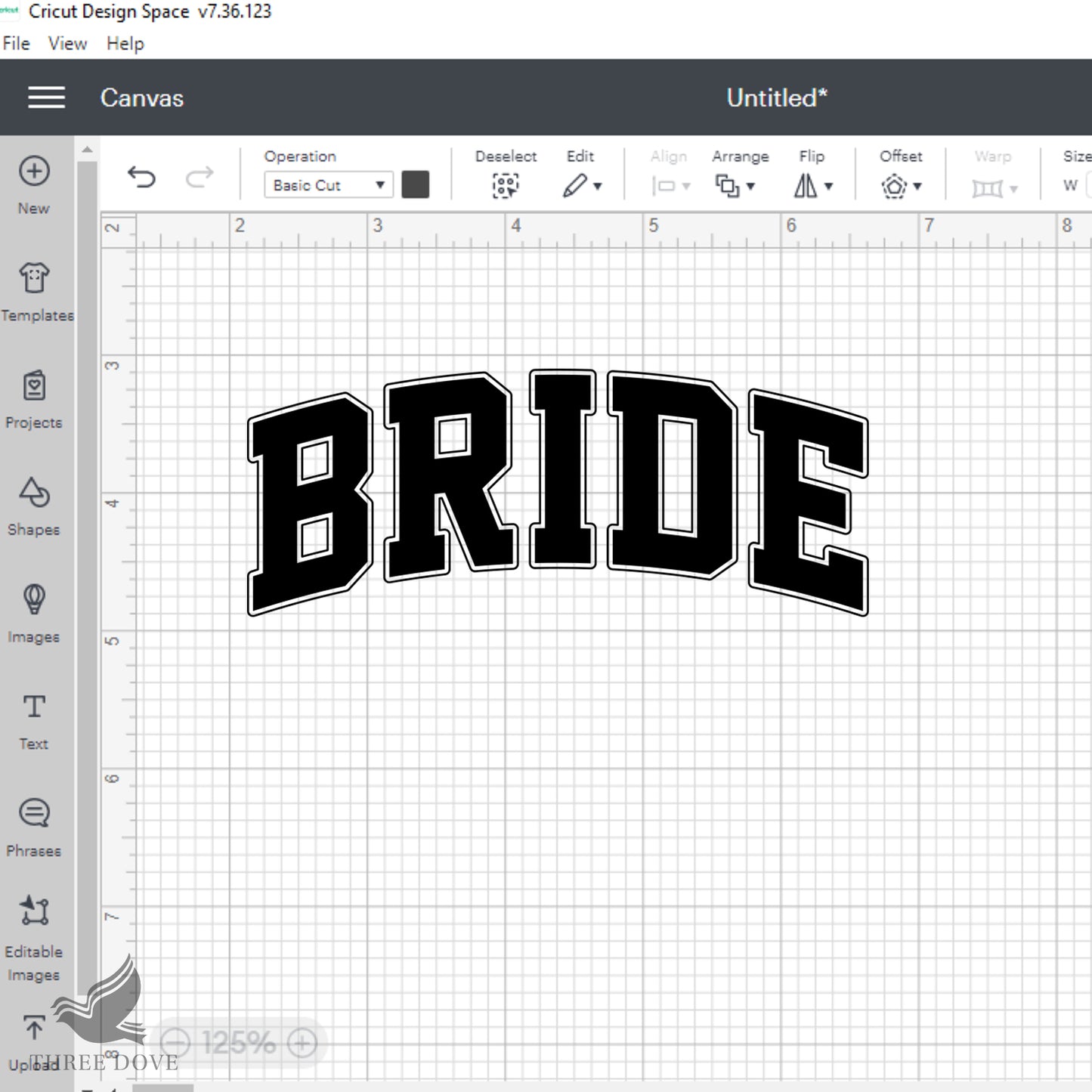Viewport: 1092px width, 1092px height.
Task: Open the Operation Basic Cut dropdown
Action: coord(328,185)
